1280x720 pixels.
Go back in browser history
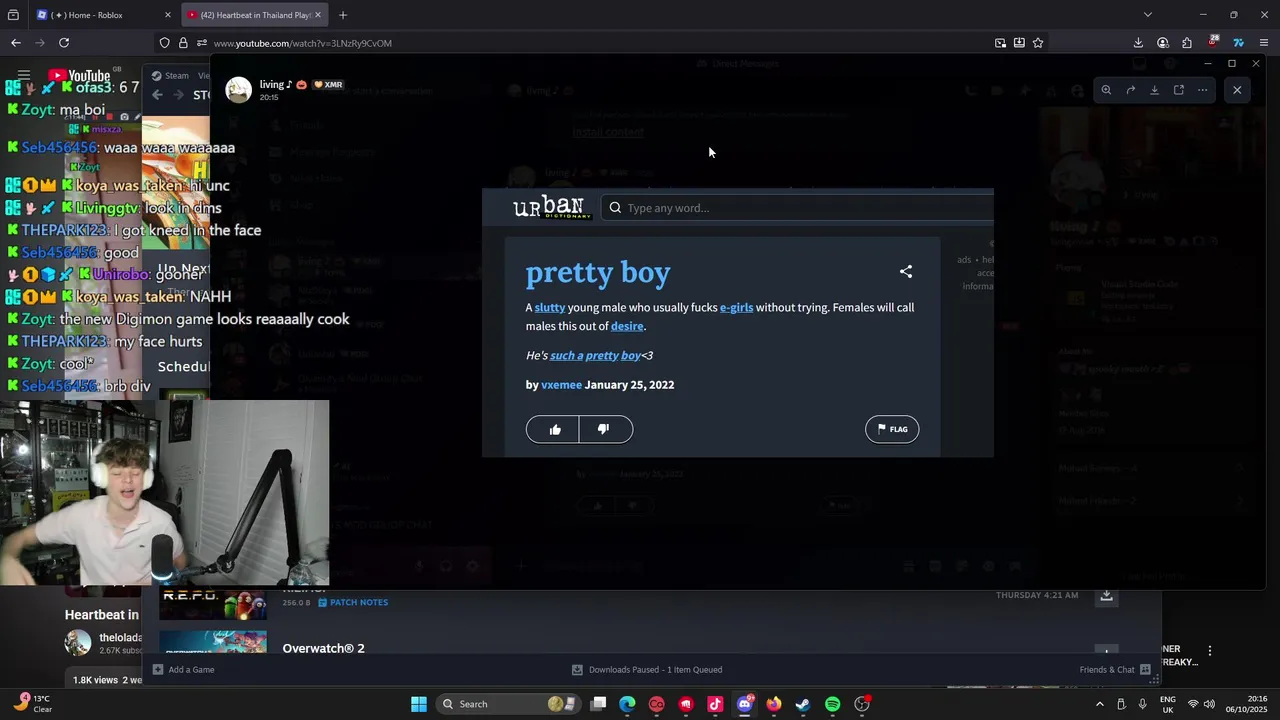15,43
